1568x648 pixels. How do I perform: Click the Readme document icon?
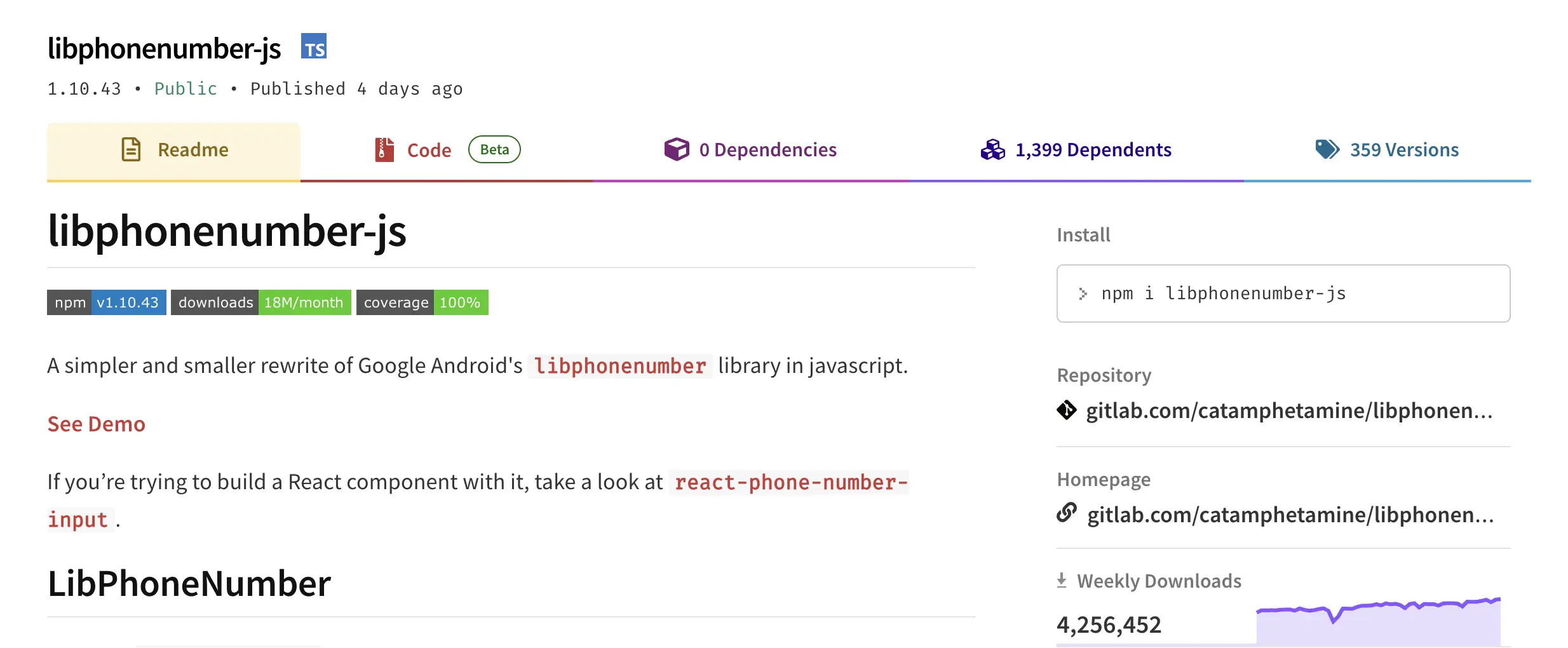click(131, 149)
